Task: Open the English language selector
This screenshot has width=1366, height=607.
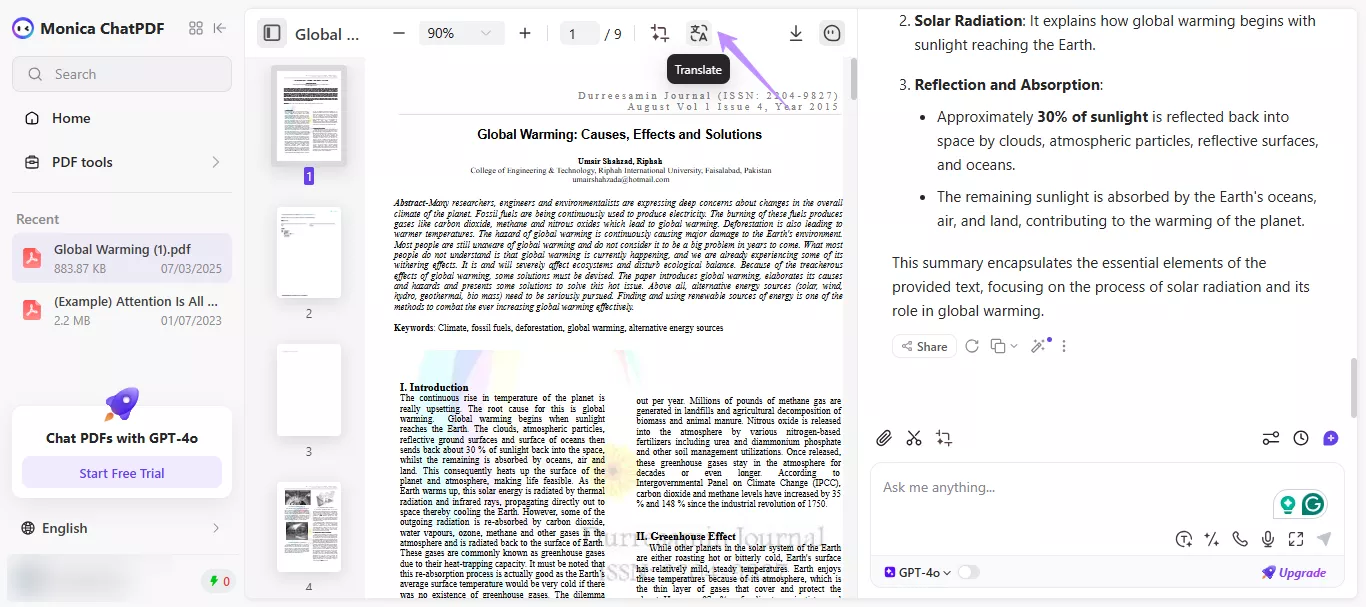Action: click(x=121, y=528)
